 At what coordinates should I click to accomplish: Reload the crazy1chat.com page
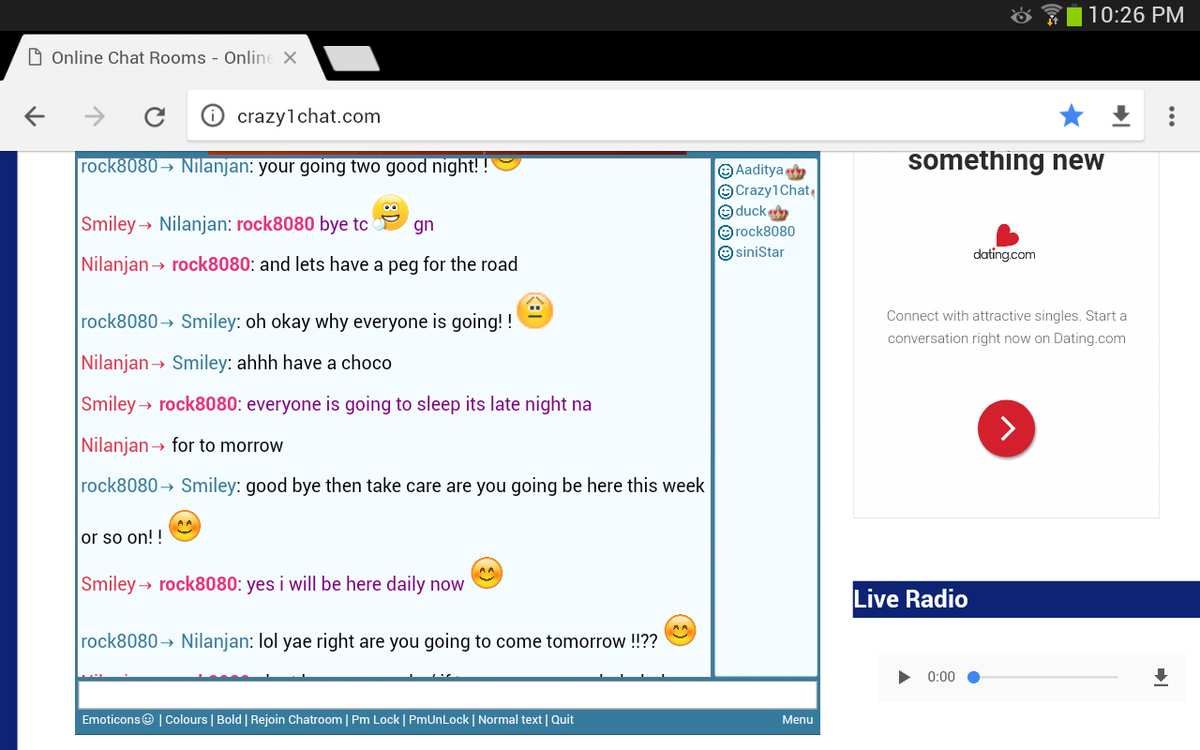[x=154, y=117]
